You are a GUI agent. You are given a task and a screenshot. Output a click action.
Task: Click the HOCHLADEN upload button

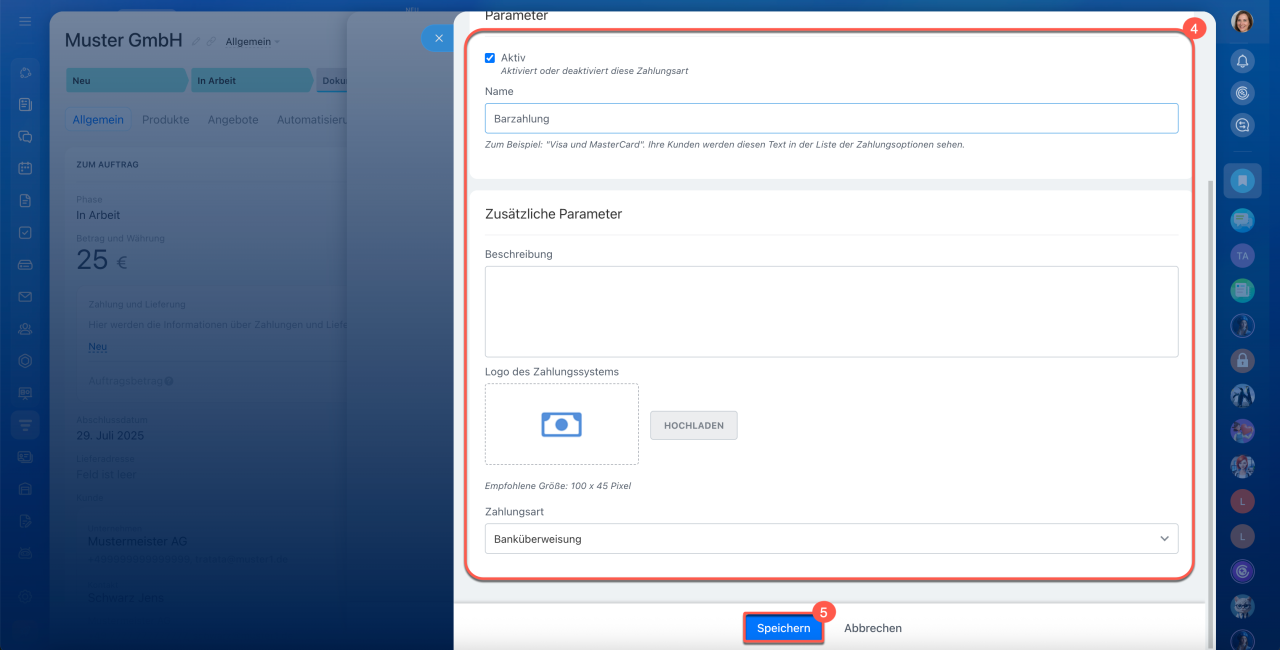click(694, 425)
